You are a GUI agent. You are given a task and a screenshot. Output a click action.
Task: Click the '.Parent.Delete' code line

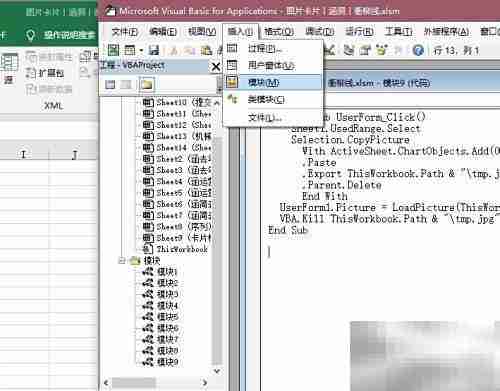coord(342,185)
